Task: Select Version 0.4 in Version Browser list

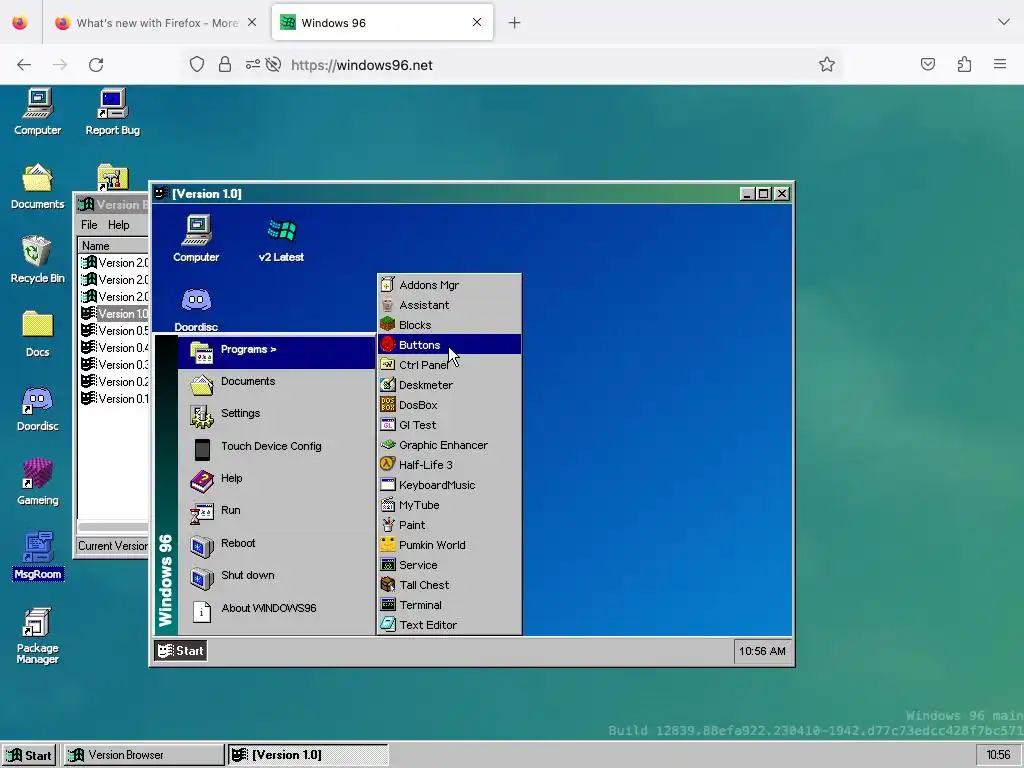Action: point(114,347)
